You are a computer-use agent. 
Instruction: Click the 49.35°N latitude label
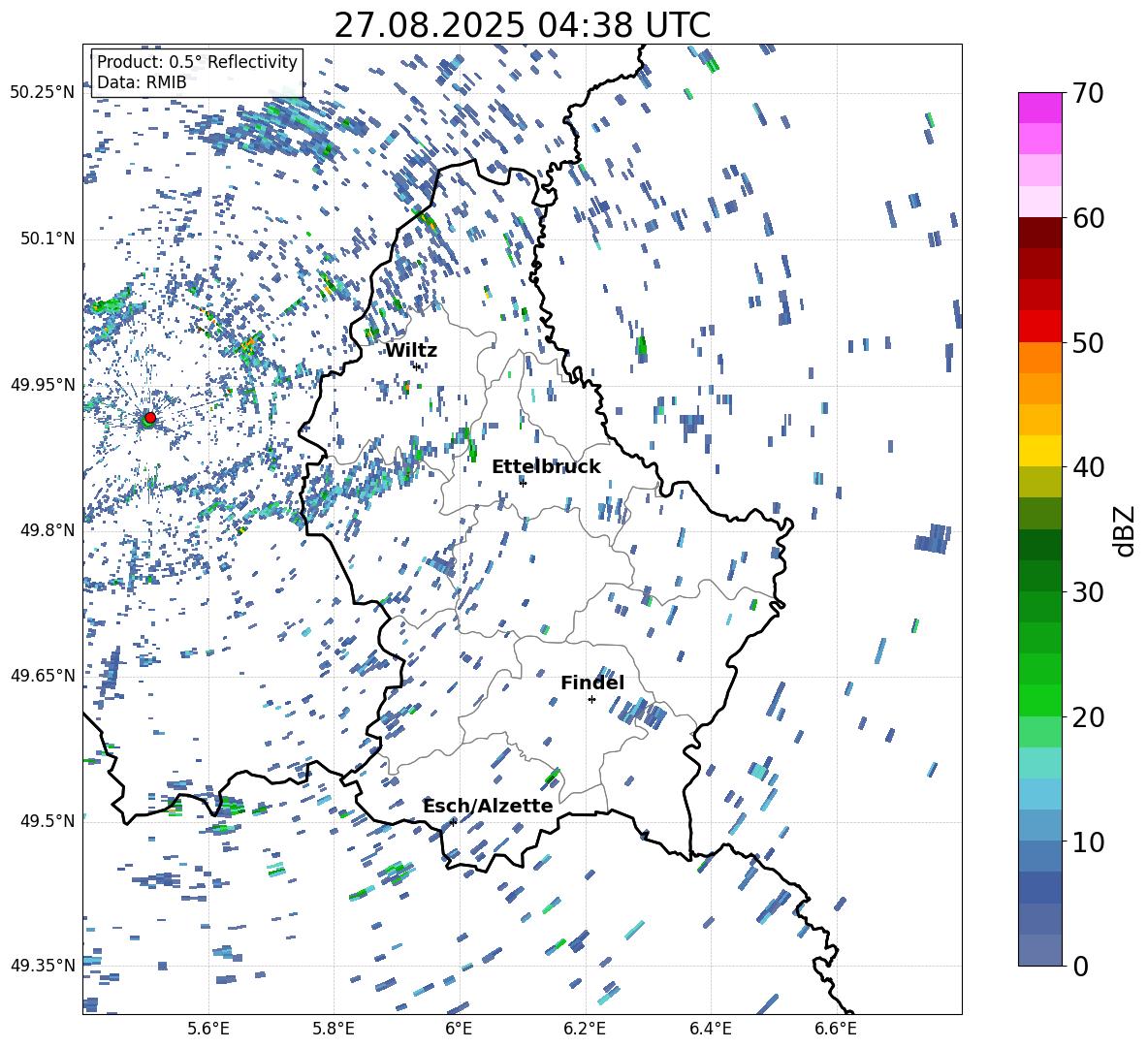[x=43, y=966]
